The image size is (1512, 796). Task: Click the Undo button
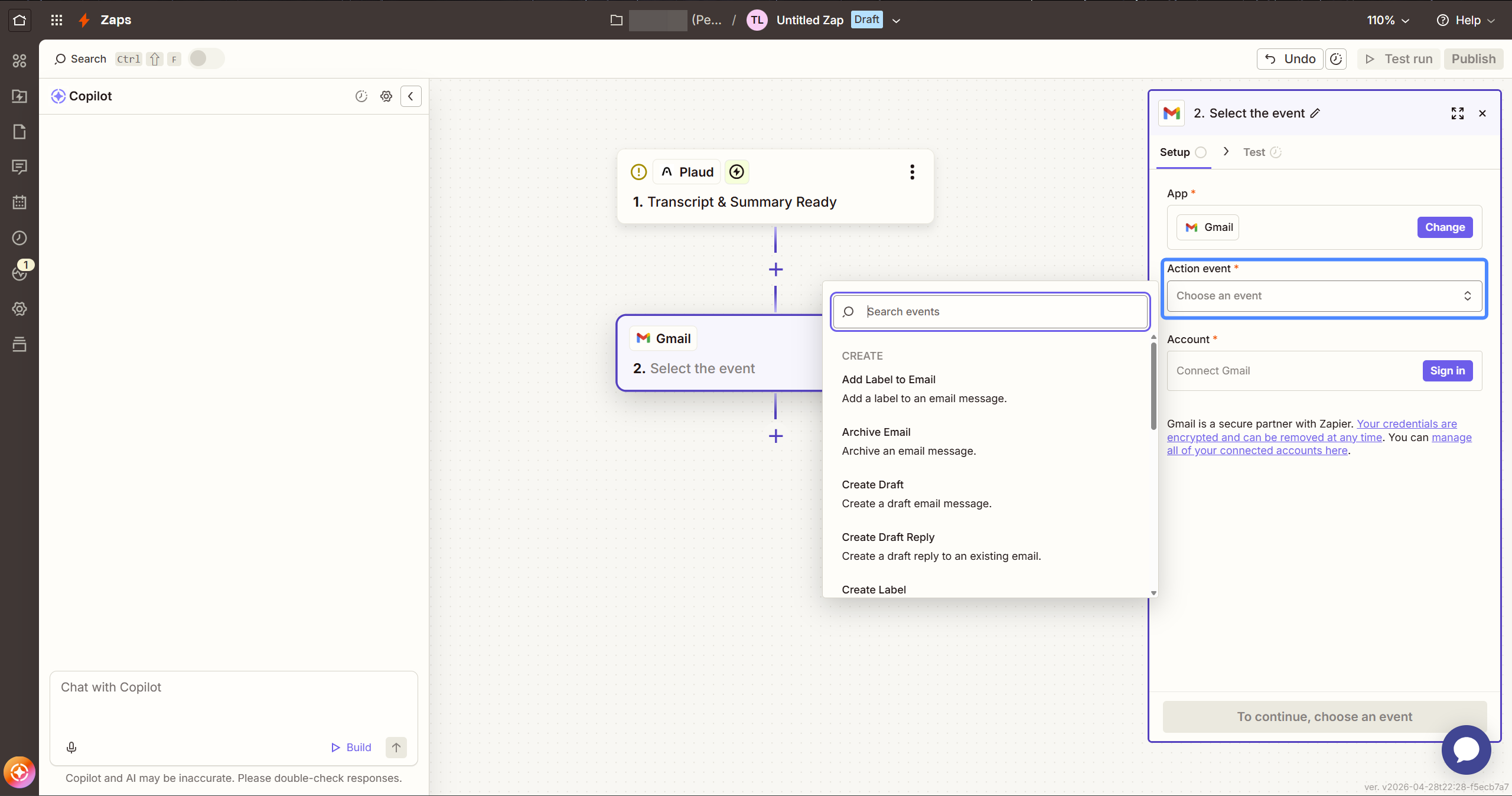(x=1291, y=59)
